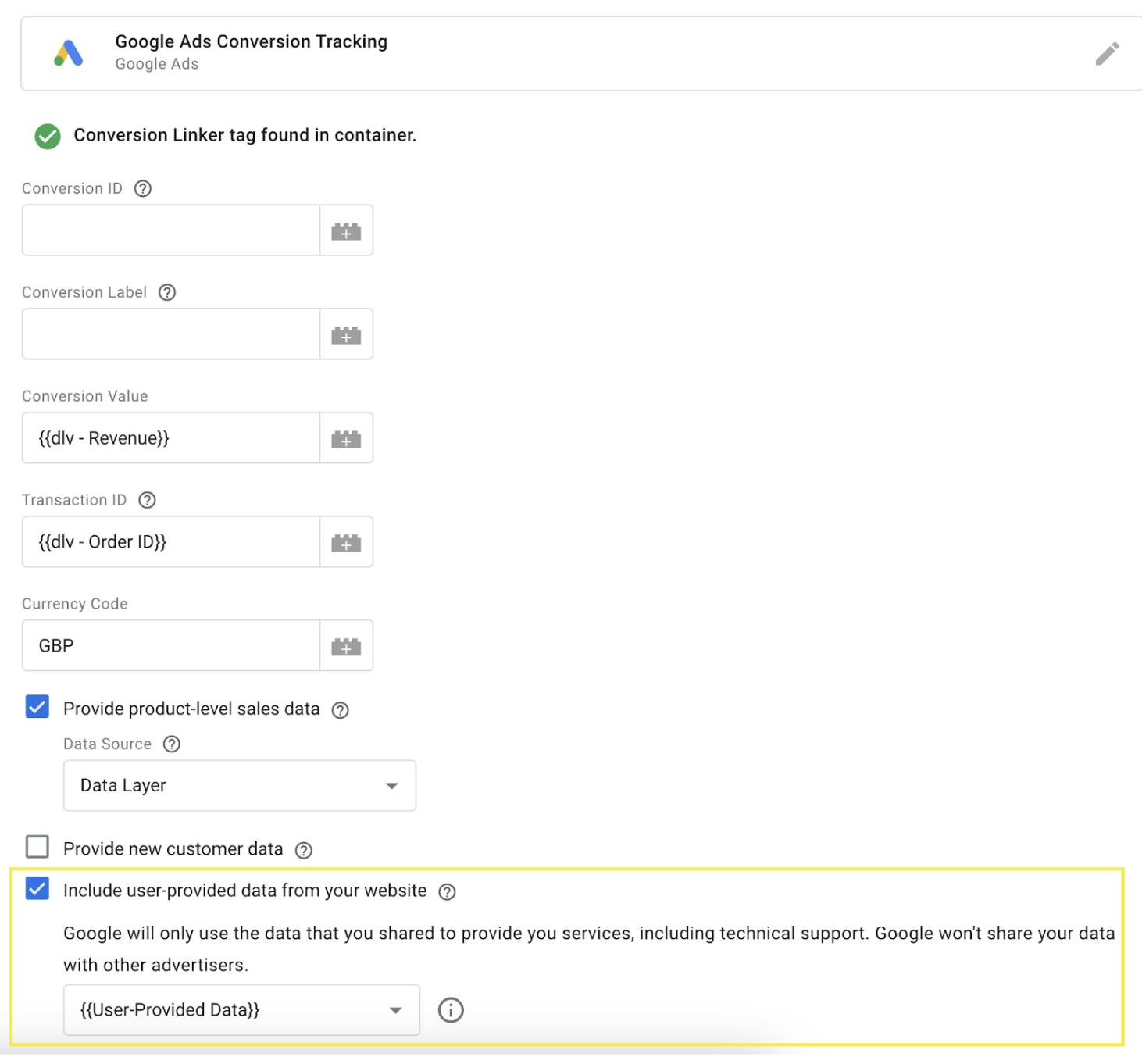Click the info icon beside User-Provided Data

(450, 1009)
